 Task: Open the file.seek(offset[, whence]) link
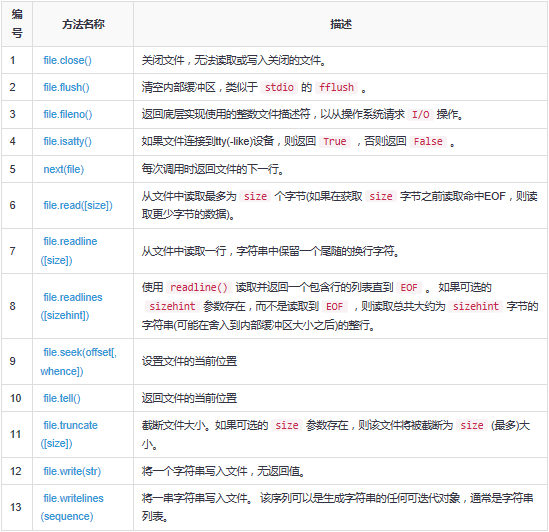tap(78, 361)
